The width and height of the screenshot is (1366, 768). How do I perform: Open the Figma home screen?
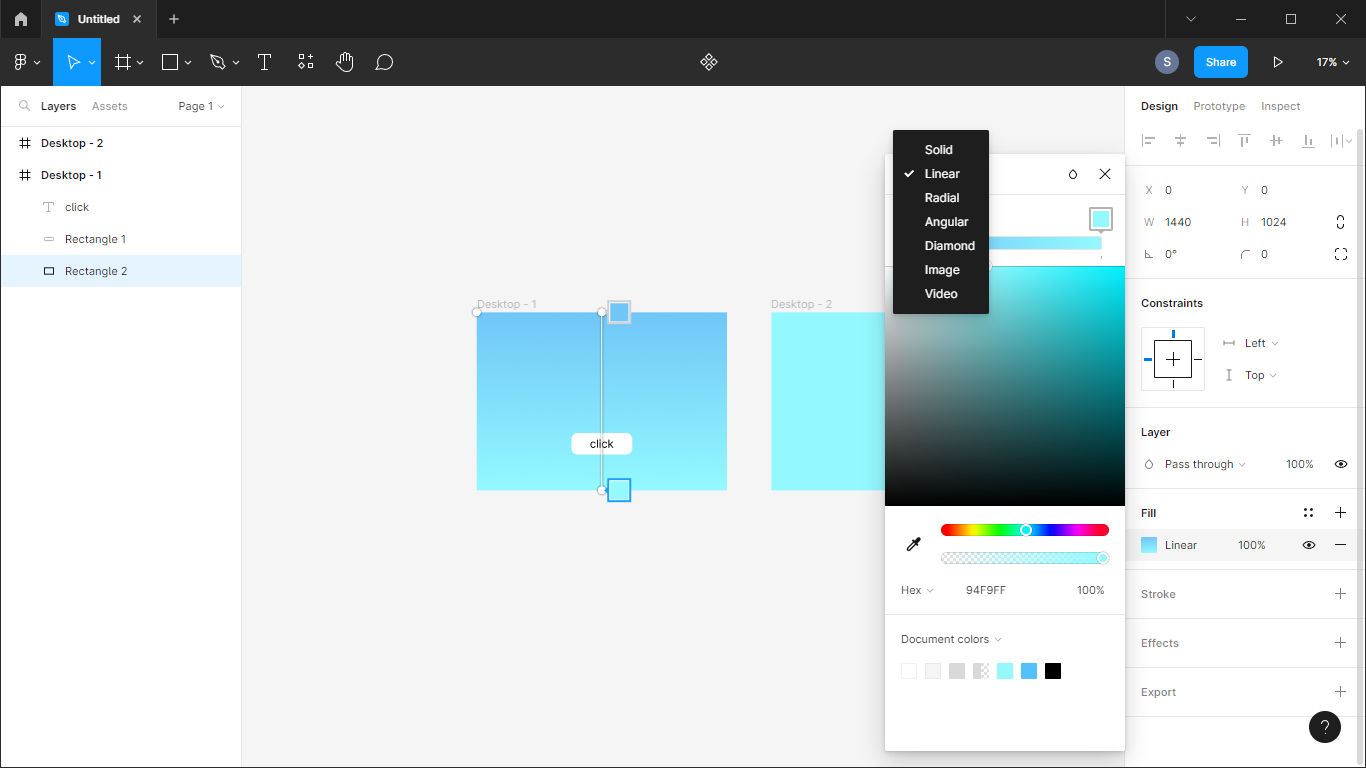tap(21, 19)
